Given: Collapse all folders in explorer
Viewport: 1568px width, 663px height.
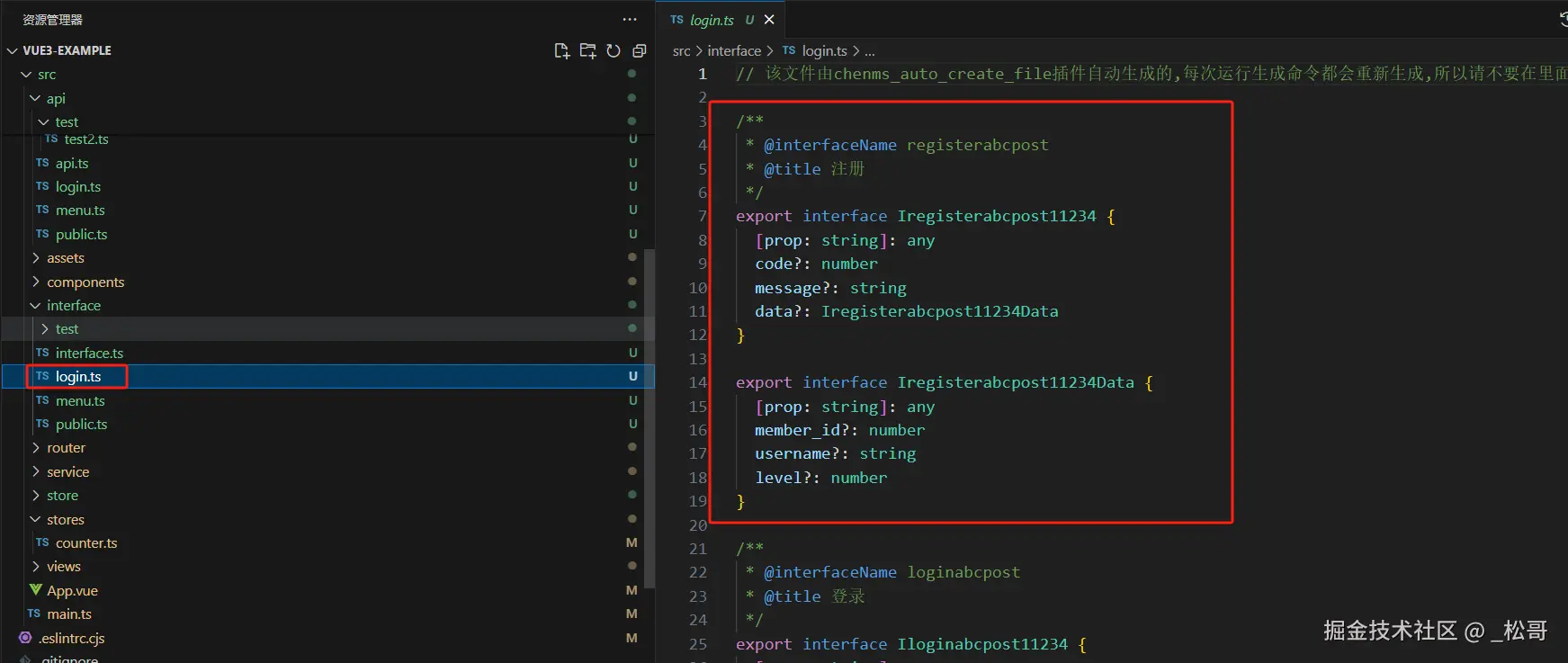Looking at the screenshot, I should click(640, 51).
